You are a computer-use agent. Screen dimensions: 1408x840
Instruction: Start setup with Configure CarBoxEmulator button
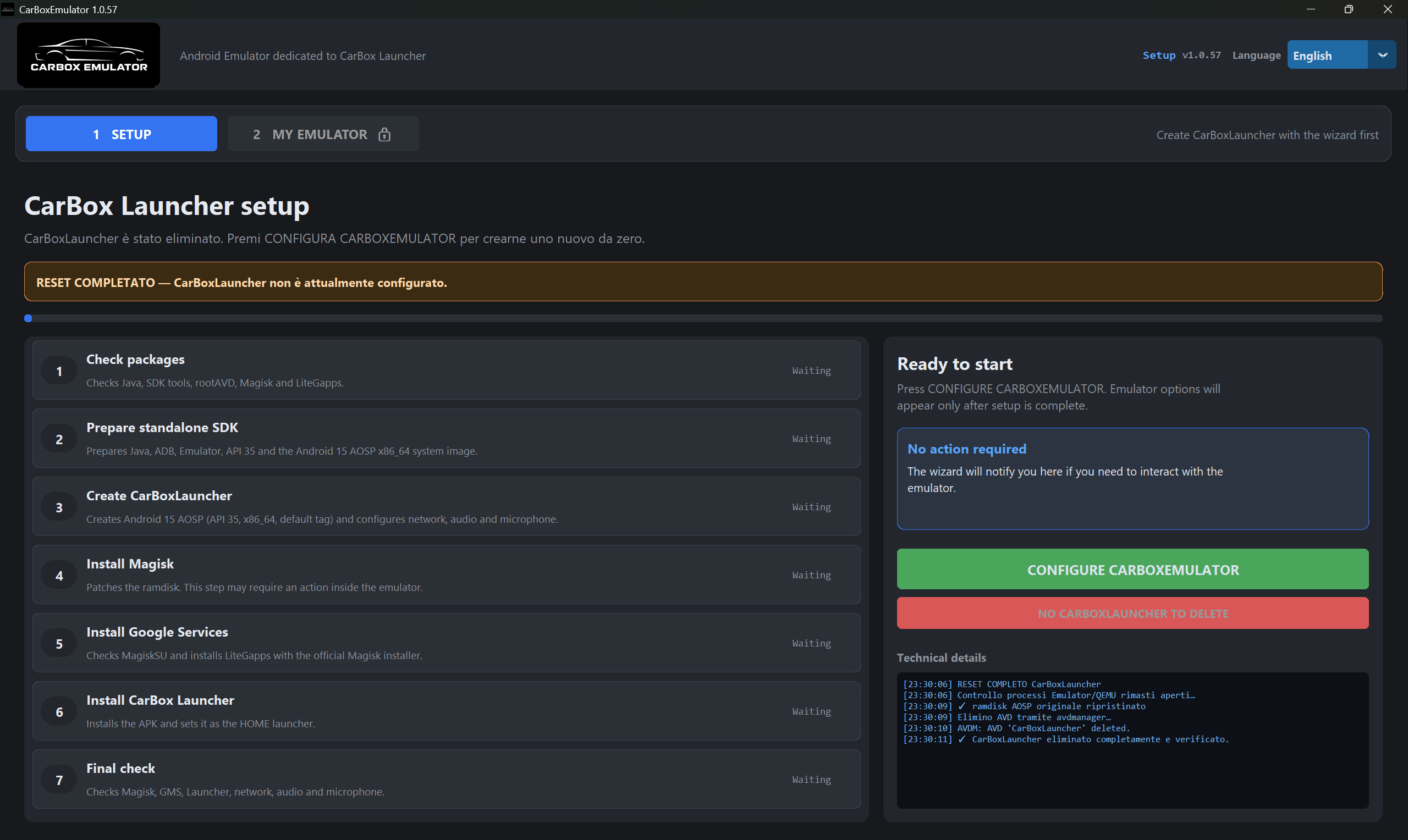pyautogui.click(x=1133, y=569)
